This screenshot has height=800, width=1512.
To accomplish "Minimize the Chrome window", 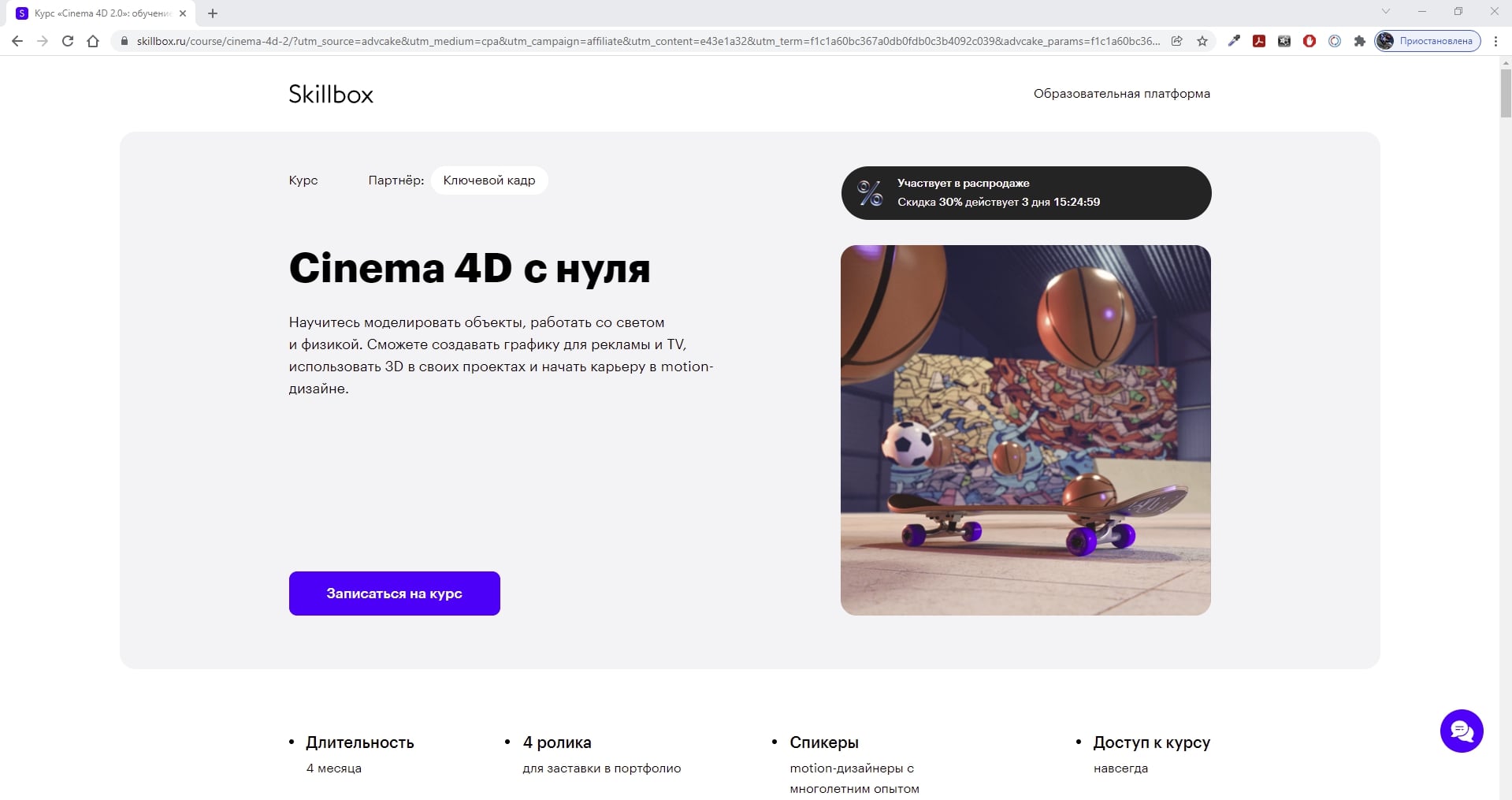I will coord(1422,12).
